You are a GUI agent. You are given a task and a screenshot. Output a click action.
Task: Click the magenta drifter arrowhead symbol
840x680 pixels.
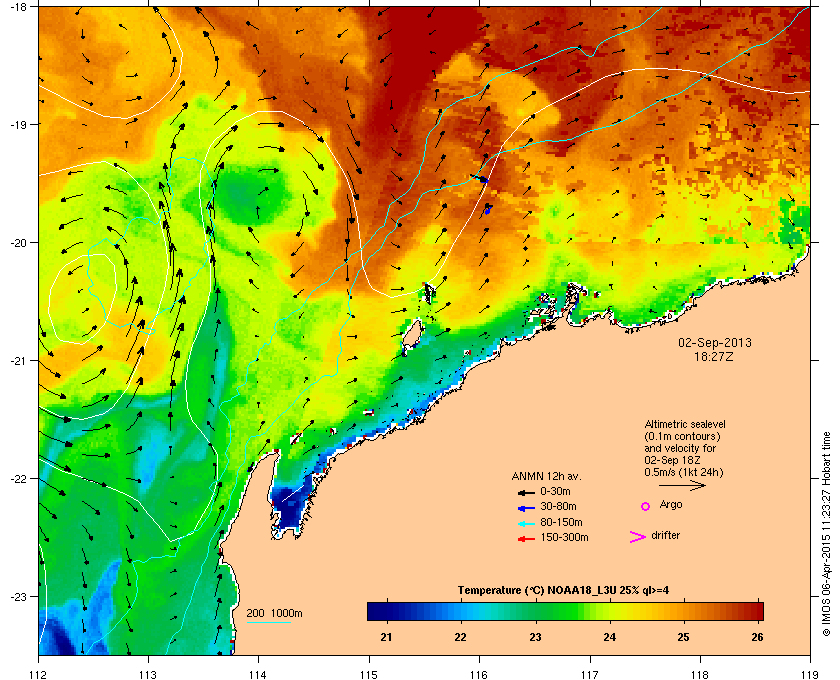pos(638,537)
